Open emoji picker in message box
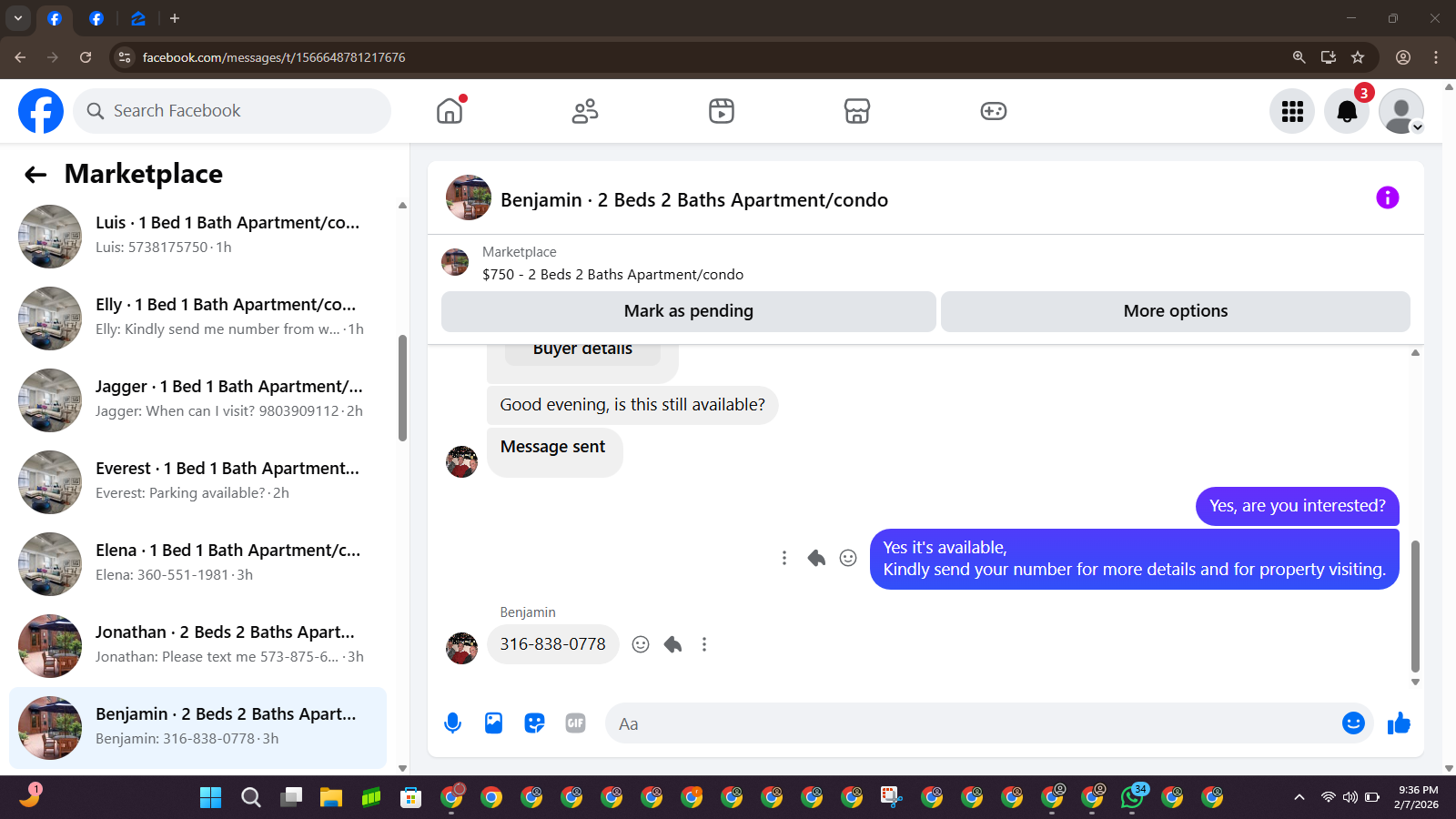Screen dimensions: 1456x819 pos(1353,723)
